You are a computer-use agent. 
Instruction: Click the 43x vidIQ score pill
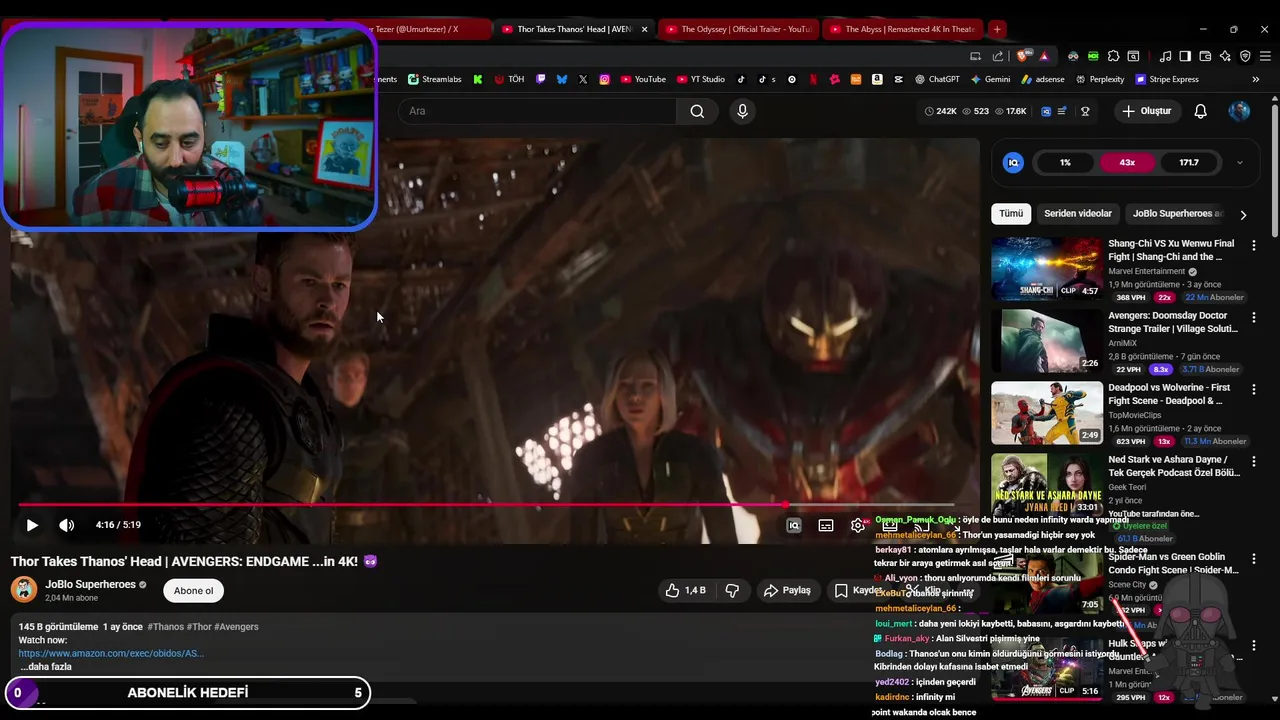1127,162
